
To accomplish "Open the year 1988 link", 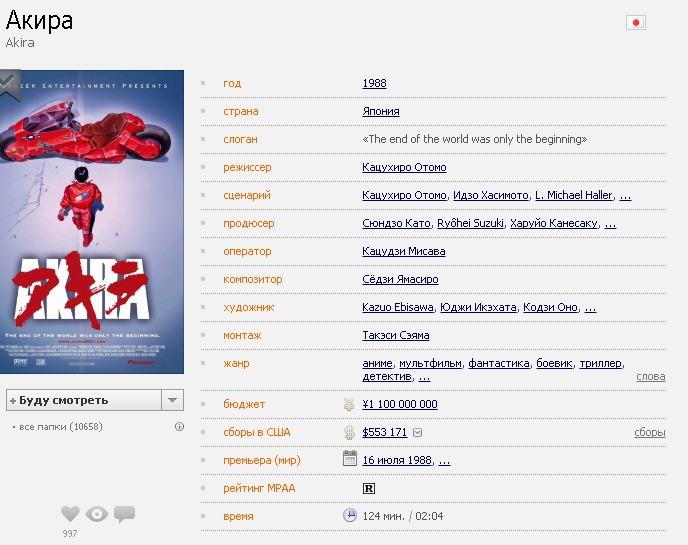I will (374, 84).
